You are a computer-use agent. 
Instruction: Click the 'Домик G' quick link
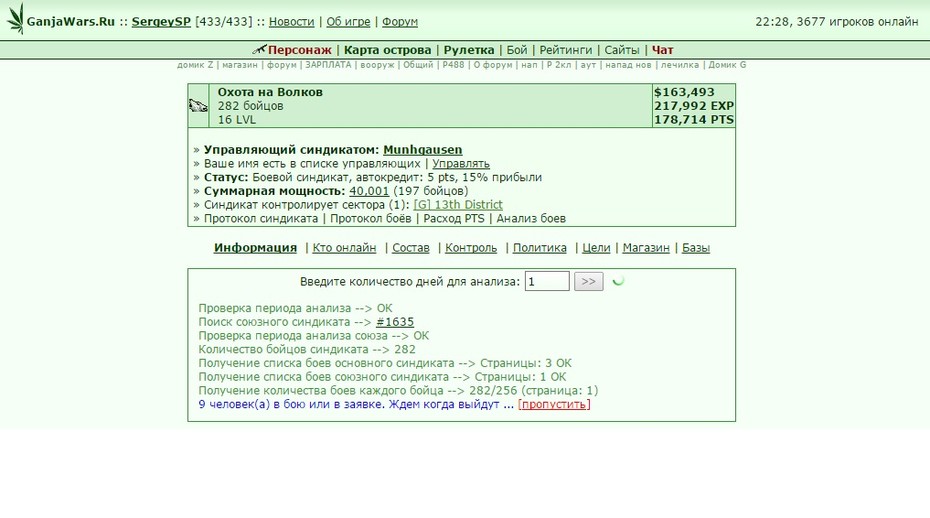point(727,65)
